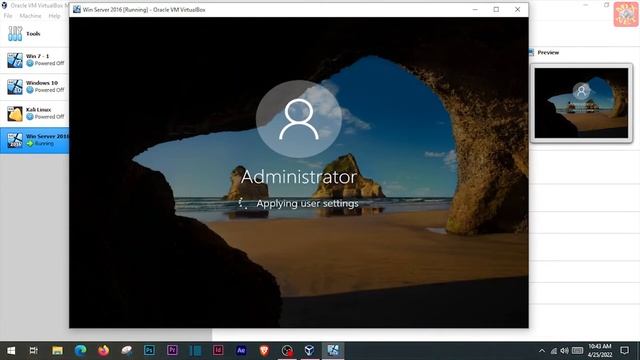Switch to VirtualBox Manager cube taskbar icon
The width and height of the screenshot is (640, 360).
coord(309,351)
